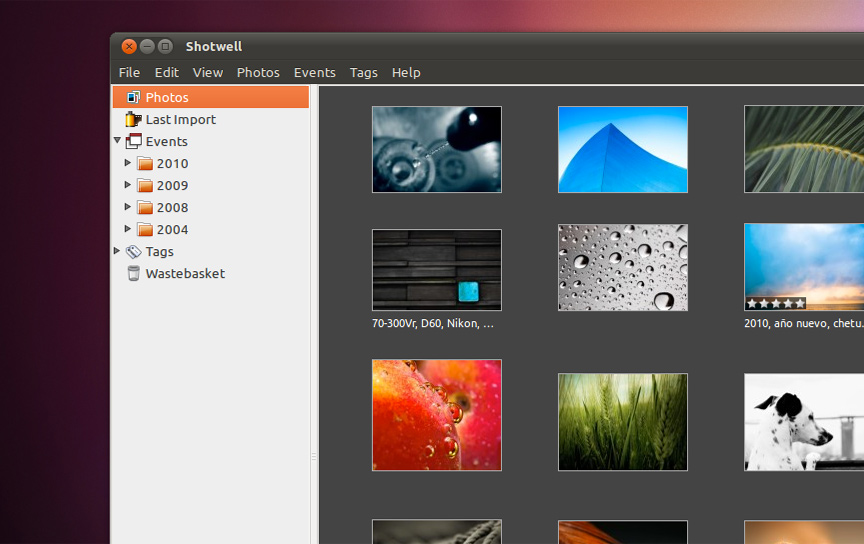864x544 pixels.
Task: Click the '70-300Vr, D60, Nikon, …' tag caption
Action: coord(433,324)
